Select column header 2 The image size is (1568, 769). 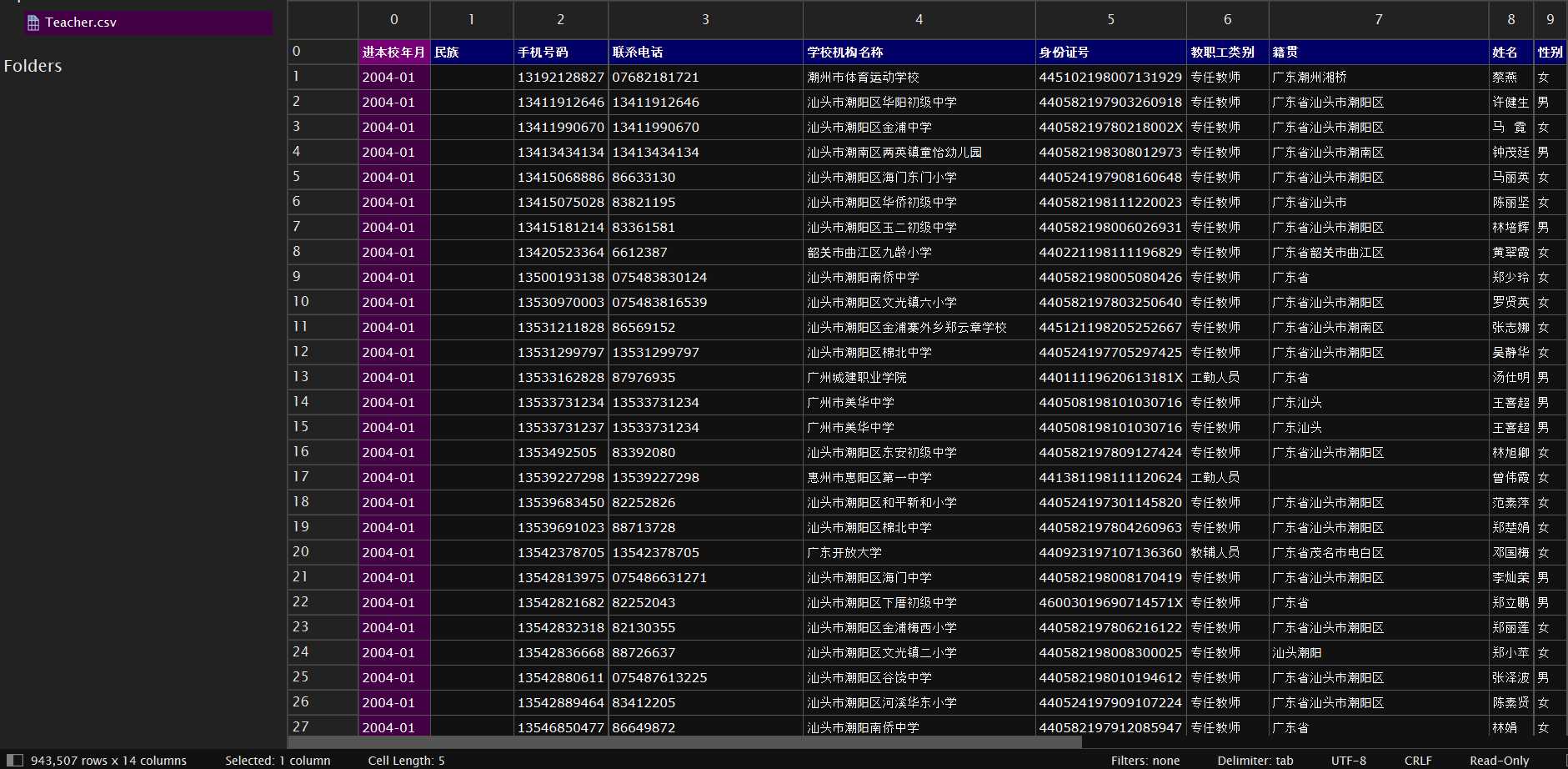pos(561,19)
